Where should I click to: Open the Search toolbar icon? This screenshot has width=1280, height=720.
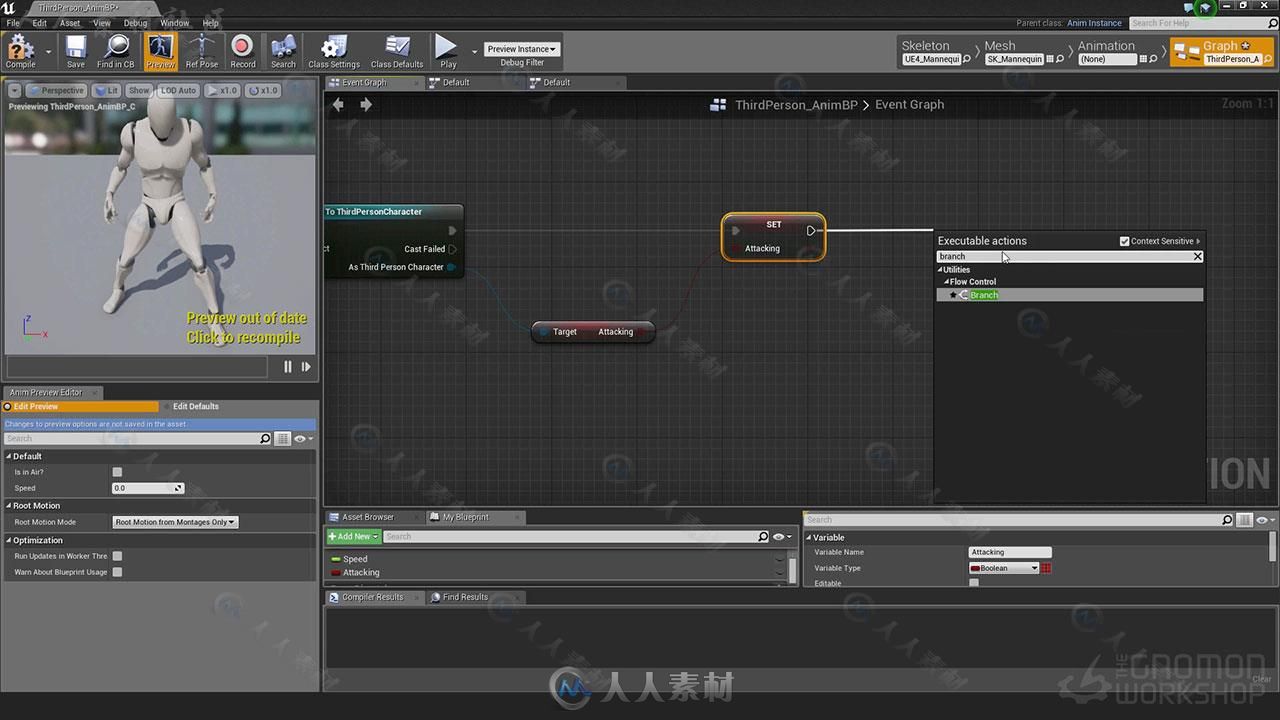point(283,51)
